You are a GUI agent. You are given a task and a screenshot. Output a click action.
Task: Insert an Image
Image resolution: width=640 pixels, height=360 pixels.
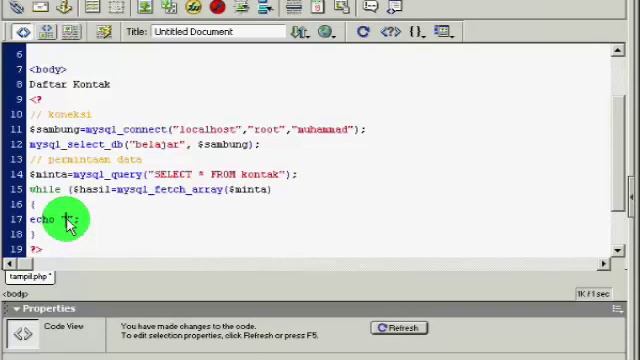145,7
